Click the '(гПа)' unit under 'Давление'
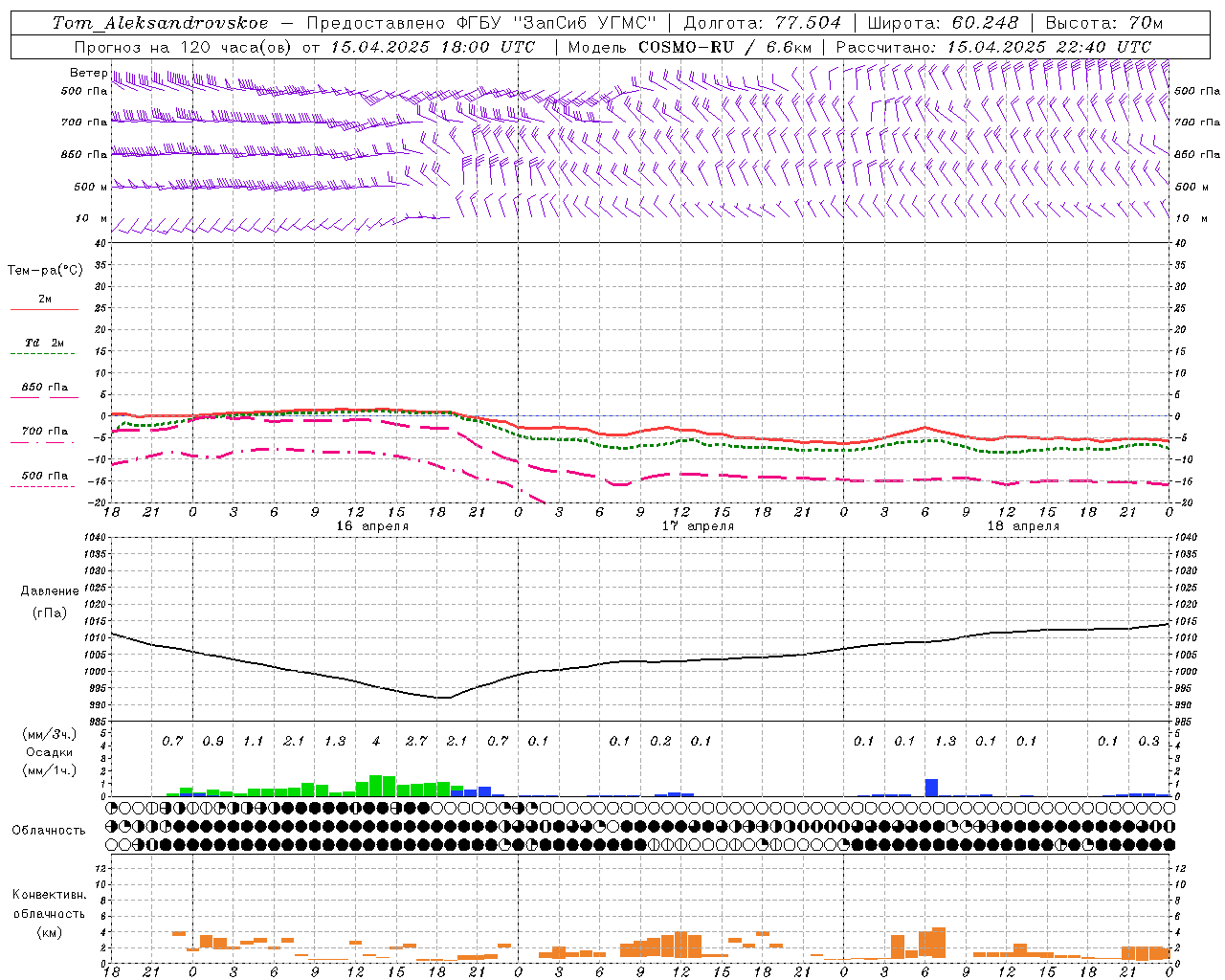 50,613
